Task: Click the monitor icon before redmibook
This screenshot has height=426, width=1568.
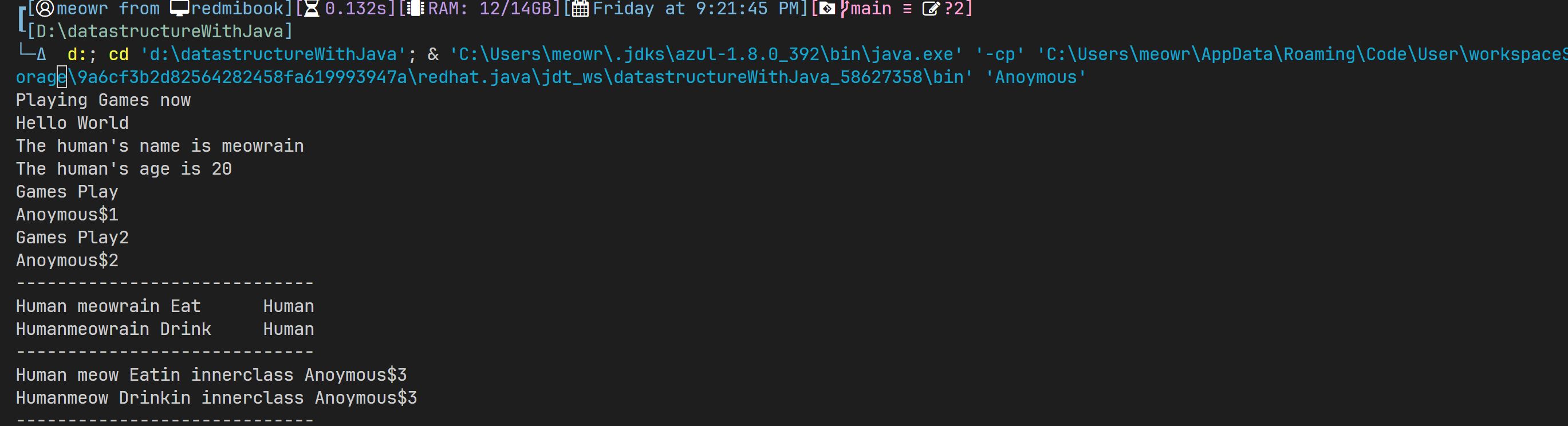Action: tap(180, 9)
